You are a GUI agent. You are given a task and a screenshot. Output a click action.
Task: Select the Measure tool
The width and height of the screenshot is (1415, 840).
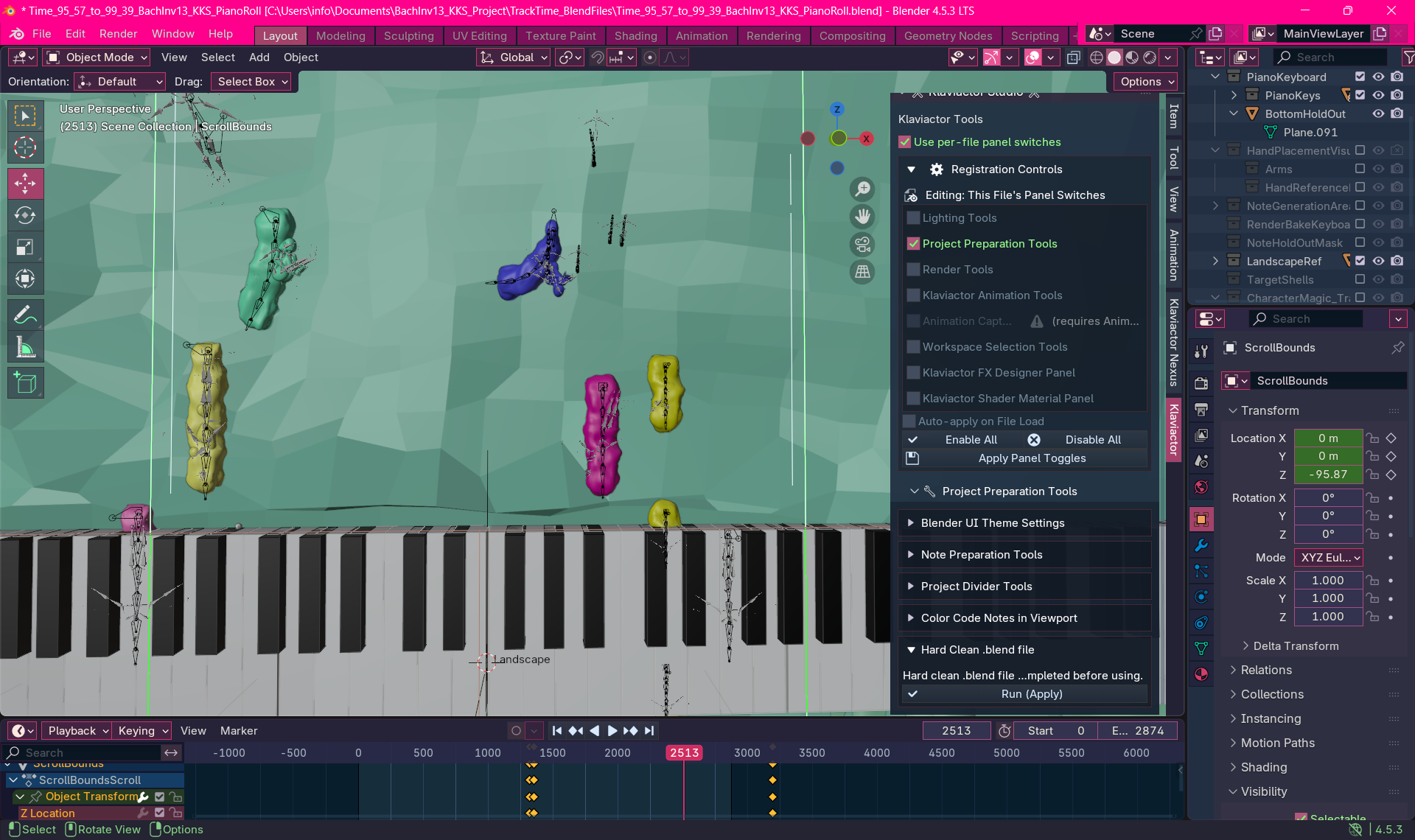(x=25, y=348)
